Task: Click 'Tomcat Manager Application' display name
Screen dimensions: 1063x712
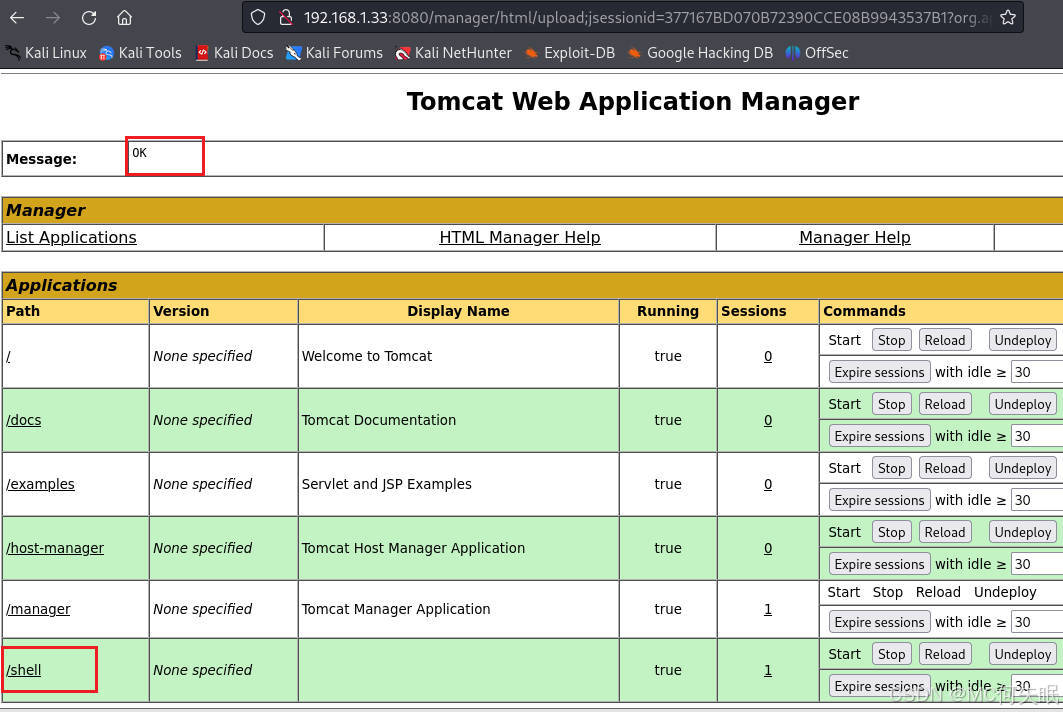Action: tap(396, 609)
